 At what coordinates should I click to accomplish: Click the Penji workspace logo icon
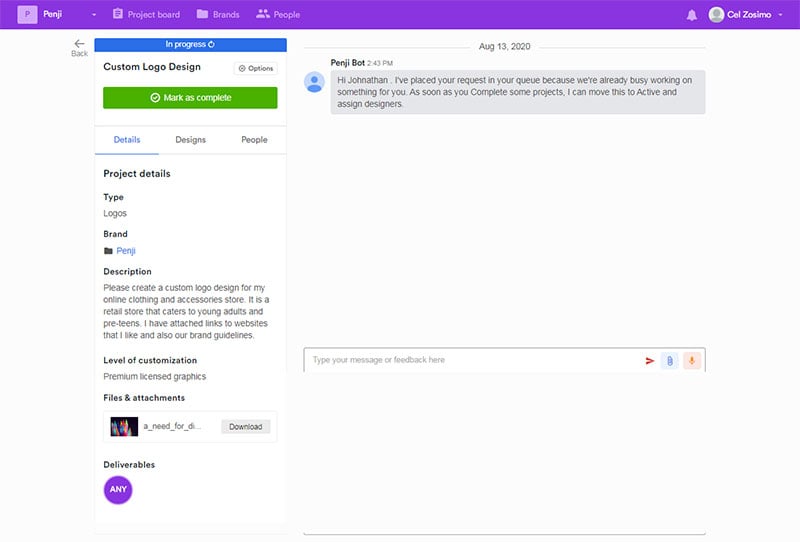[x=27, y=14]
